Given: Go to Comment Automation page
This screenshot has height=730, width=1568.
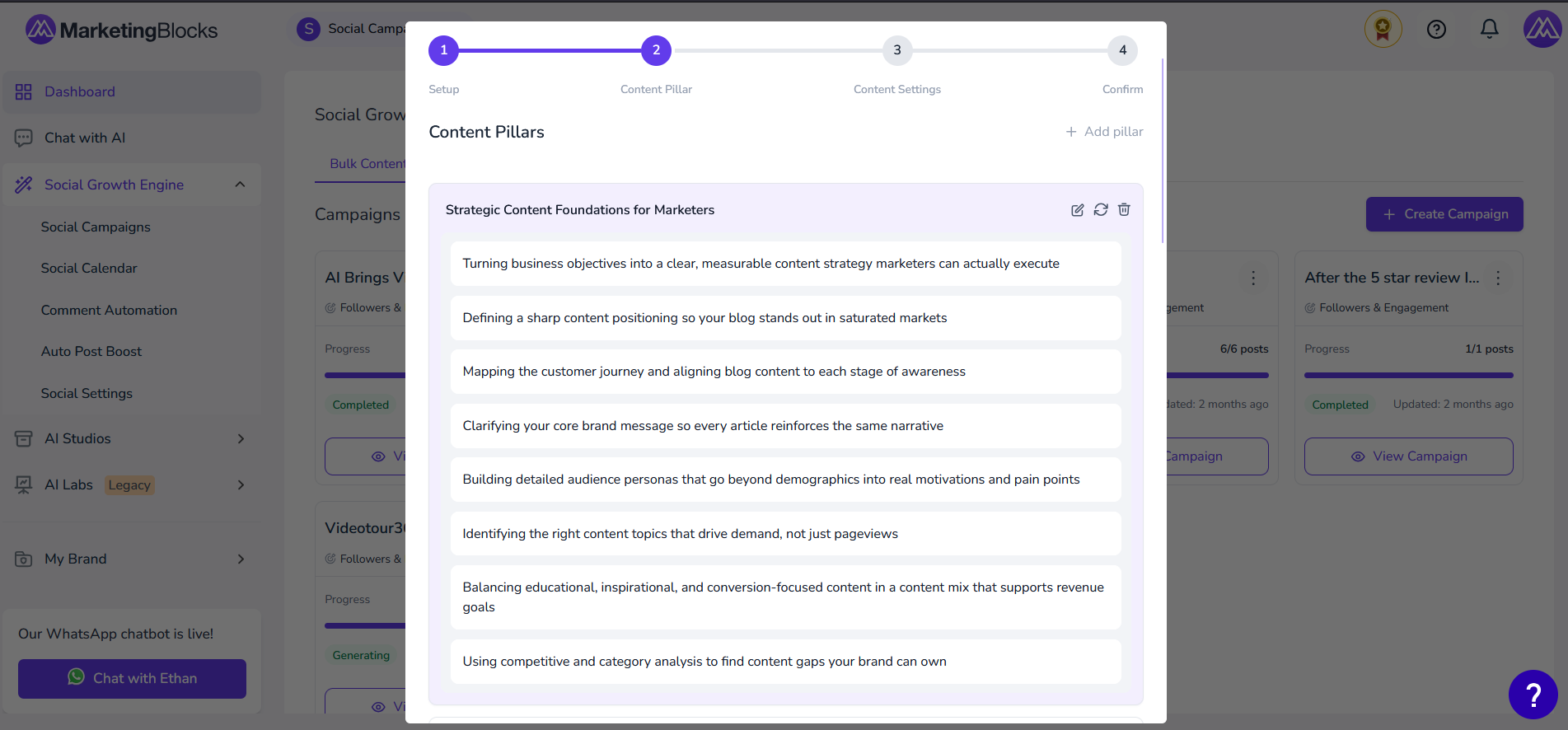Looking at the screenshot, I should (x=109, y=311).
